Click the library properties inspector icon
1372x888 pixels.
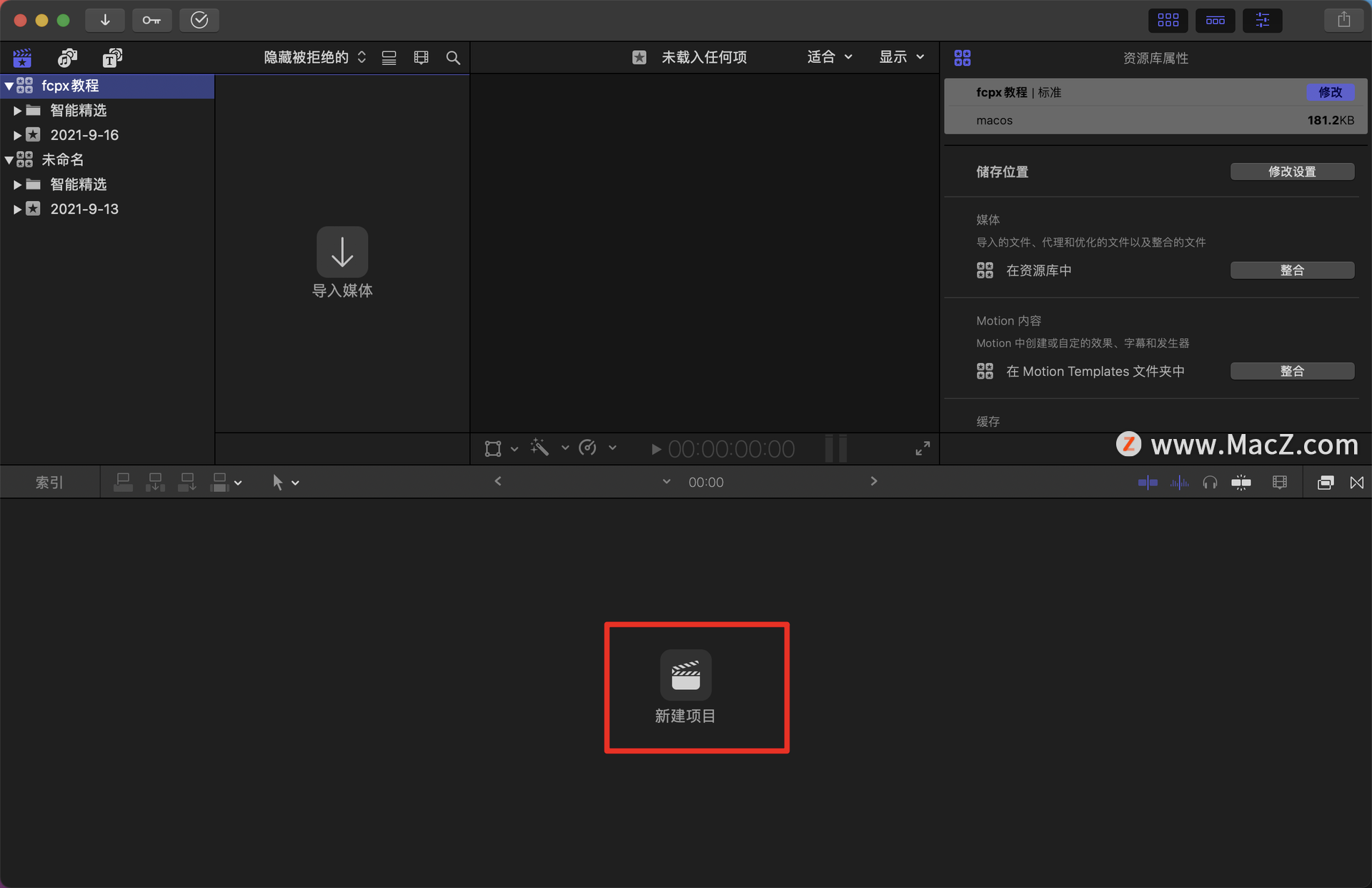(x=963, y=58)
